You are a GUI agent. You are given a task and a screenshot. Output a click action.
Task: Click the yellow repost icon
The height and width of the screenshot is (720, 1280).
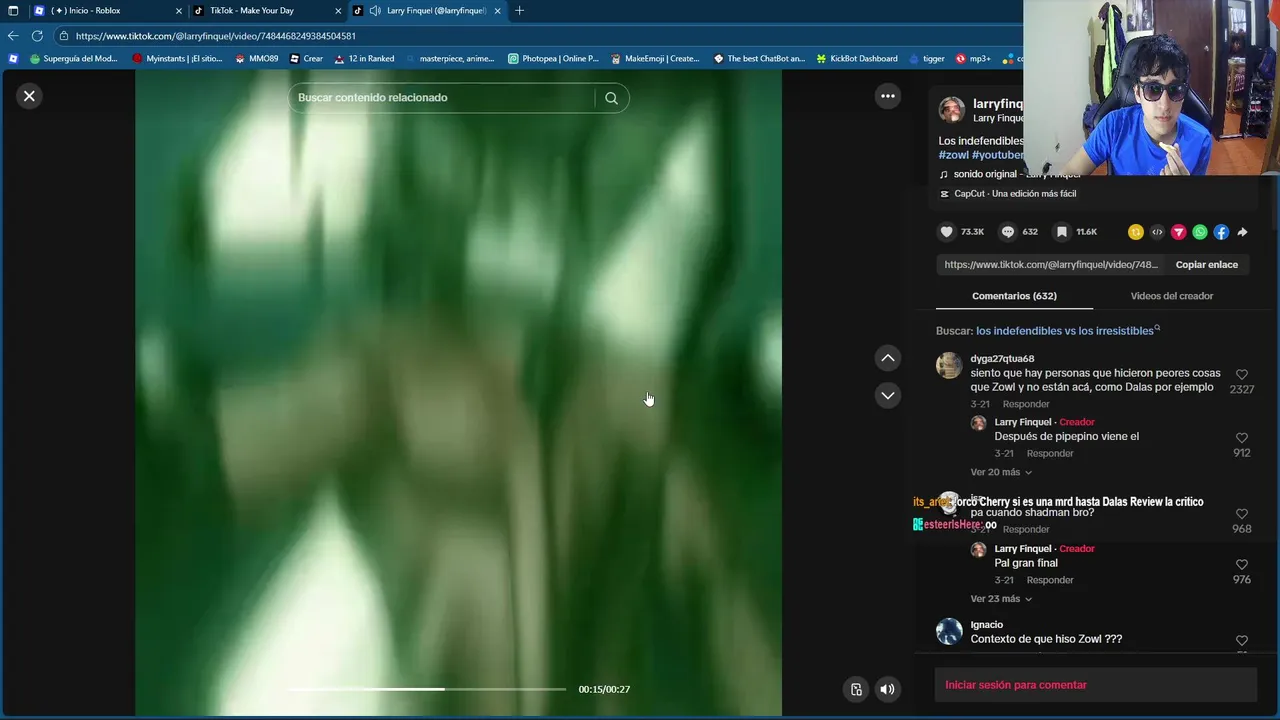pos(1136,232)
